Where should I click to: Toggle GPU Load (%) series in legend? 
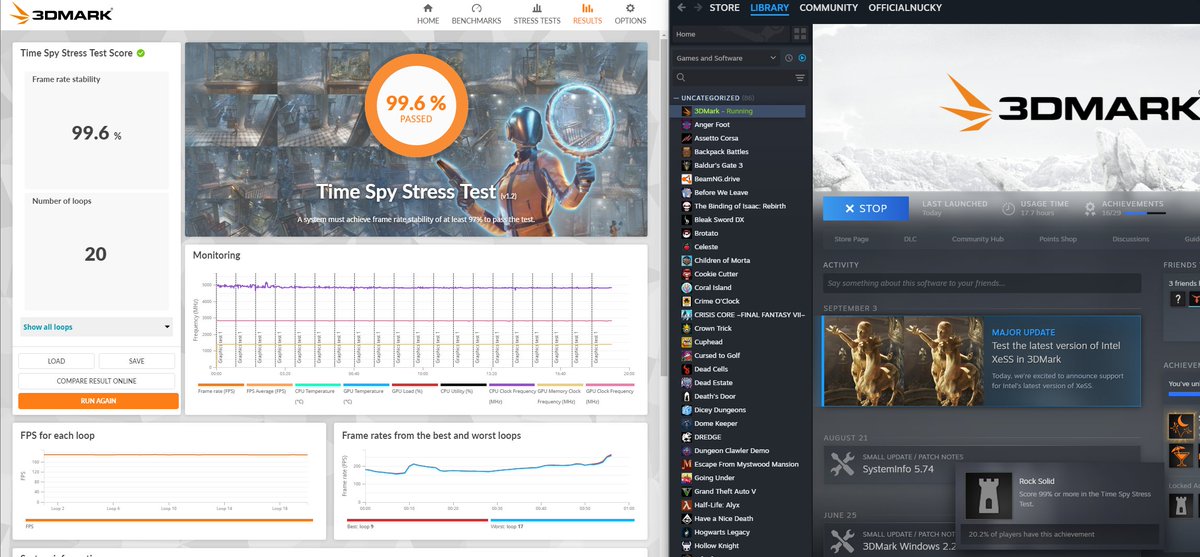click(x=413, y=390)
